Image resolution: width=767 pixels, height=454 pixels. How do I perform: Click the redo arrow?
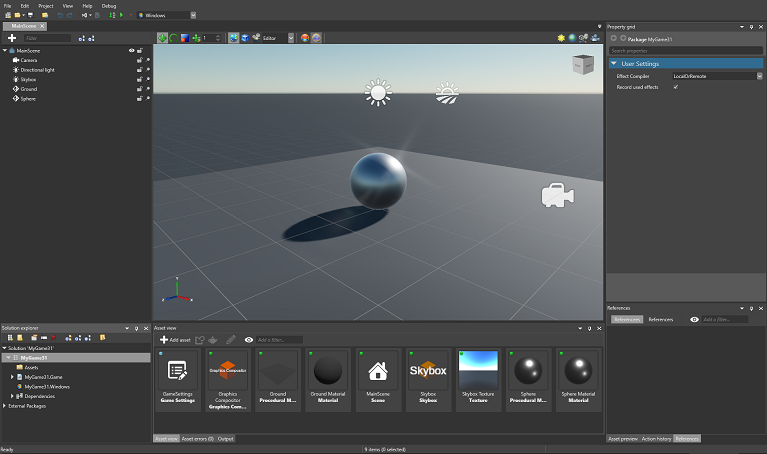69,15
